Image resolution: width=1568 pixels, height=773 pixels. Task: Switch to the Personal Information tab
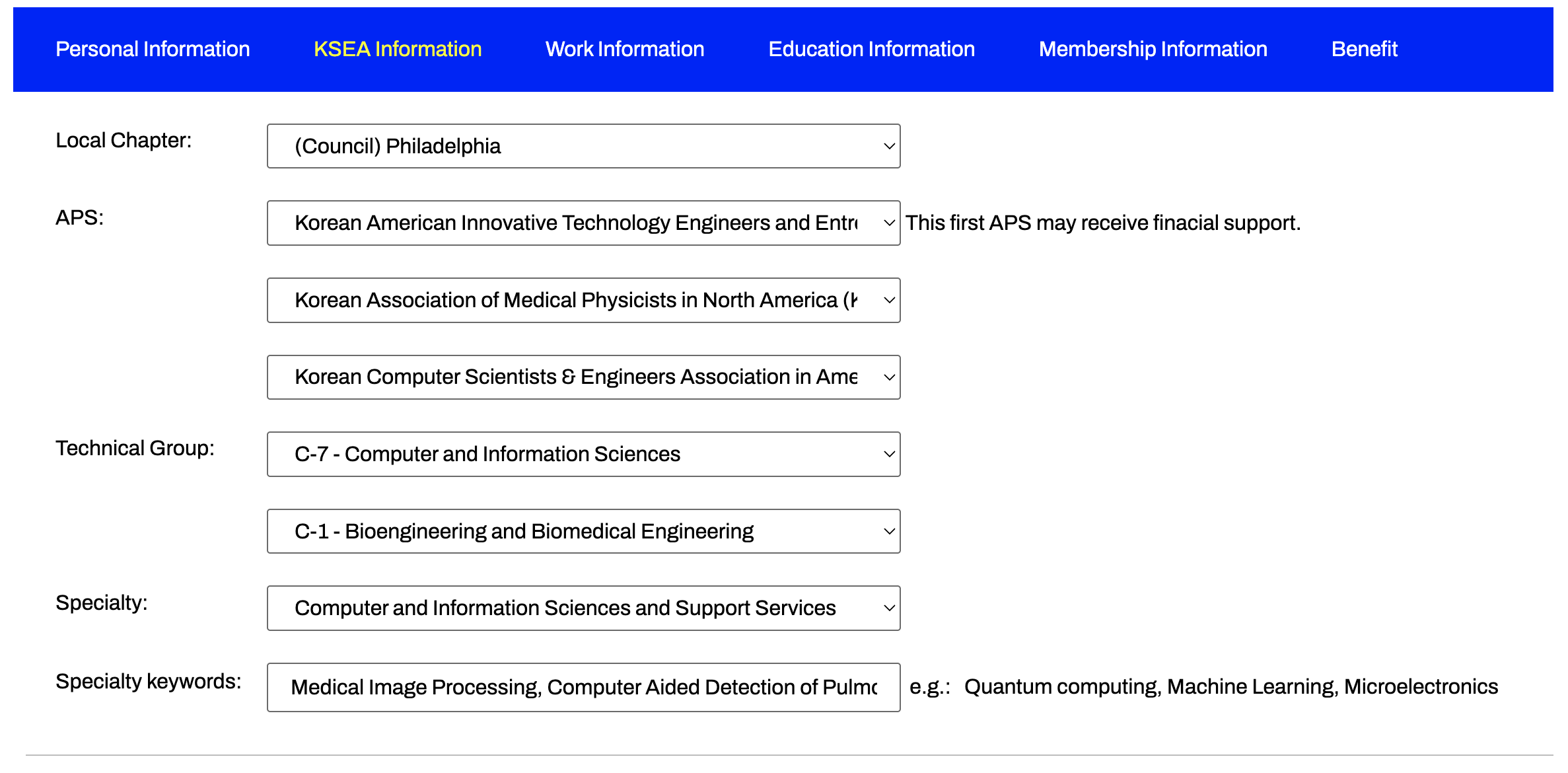(x=152, y=49)
